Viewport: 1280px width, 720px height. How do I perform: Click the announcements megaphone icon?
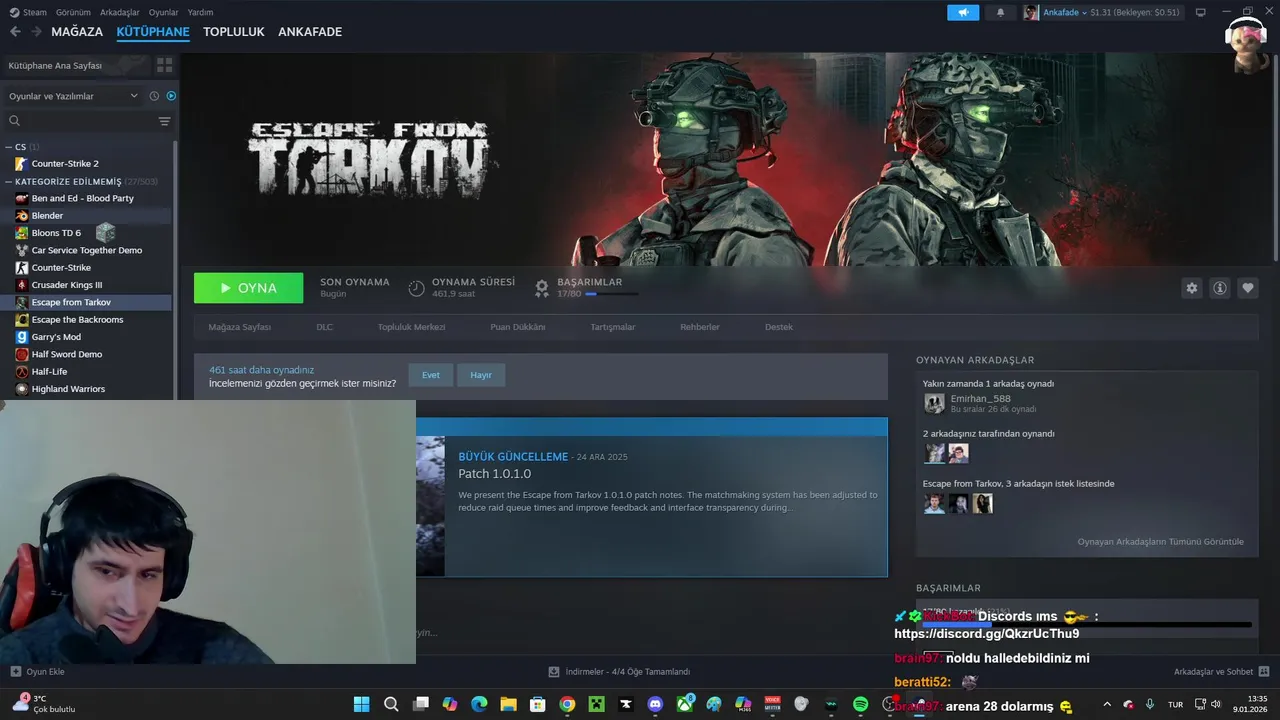click(x=963, y=12)
